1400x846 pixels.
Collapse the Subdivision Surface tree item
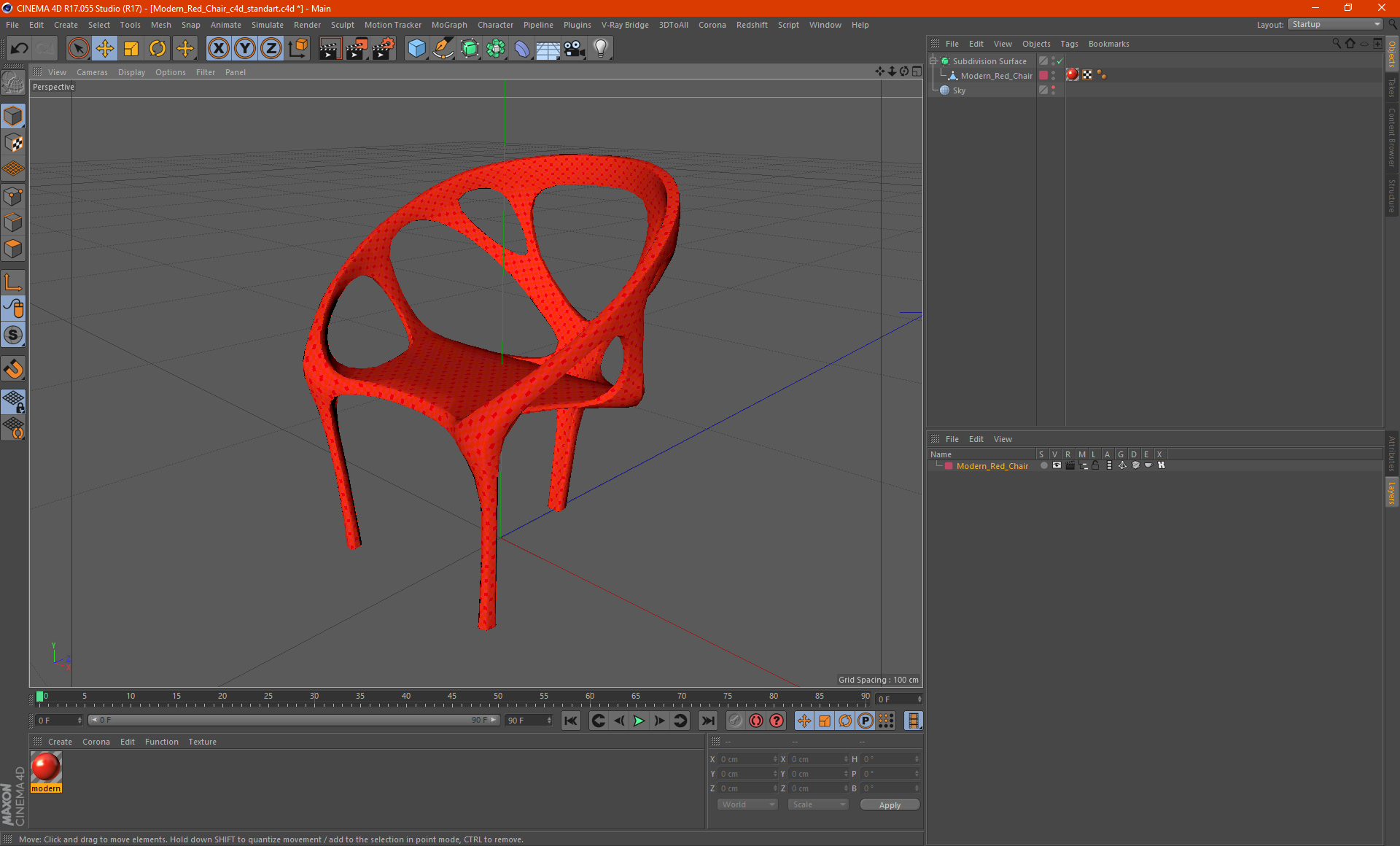coord(933,61)
